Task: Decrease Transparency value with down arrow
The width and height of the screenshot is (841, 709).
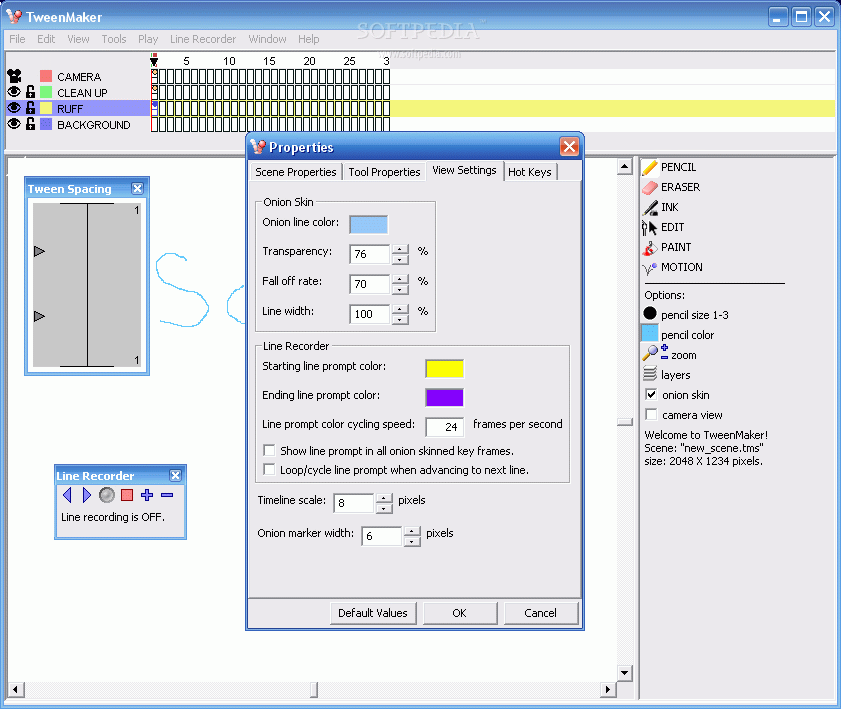Action: click(x=400, y=259)
